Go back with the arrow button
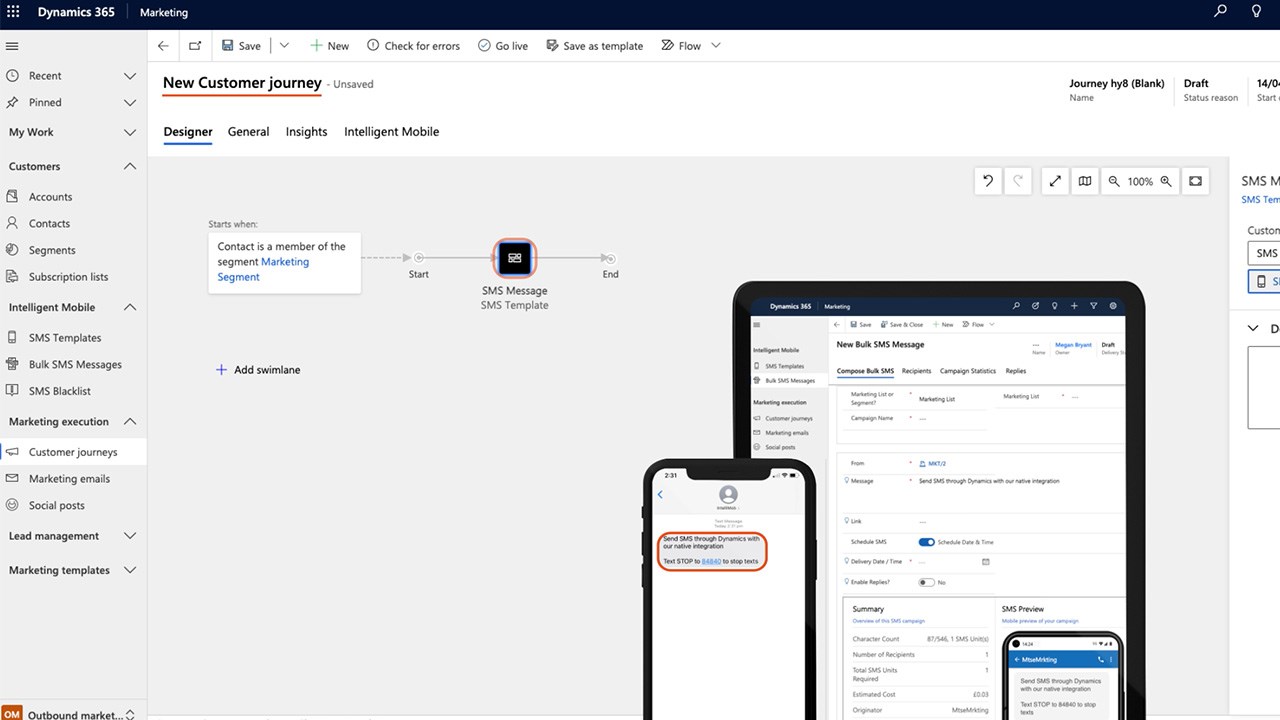This screenshot has height=720, width=1280. point(164,46)
